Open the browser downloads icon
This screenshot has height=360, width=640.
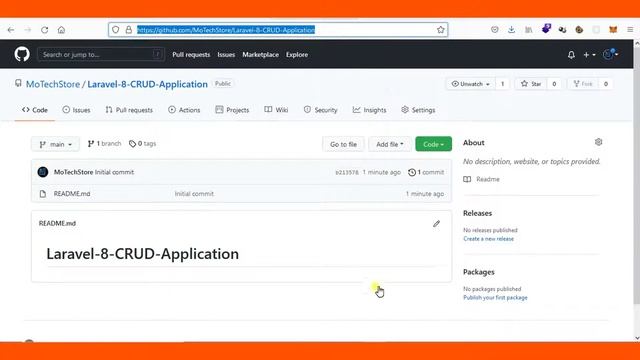pyautogui.click(x=511, y=30)
